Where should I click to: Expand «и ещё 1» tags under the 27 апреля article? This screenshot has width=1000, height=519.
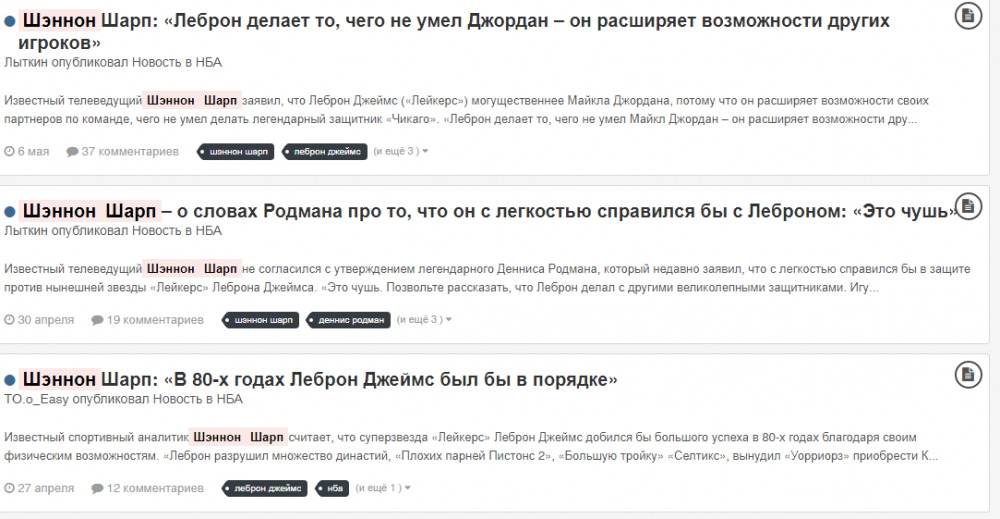[383, 488]
